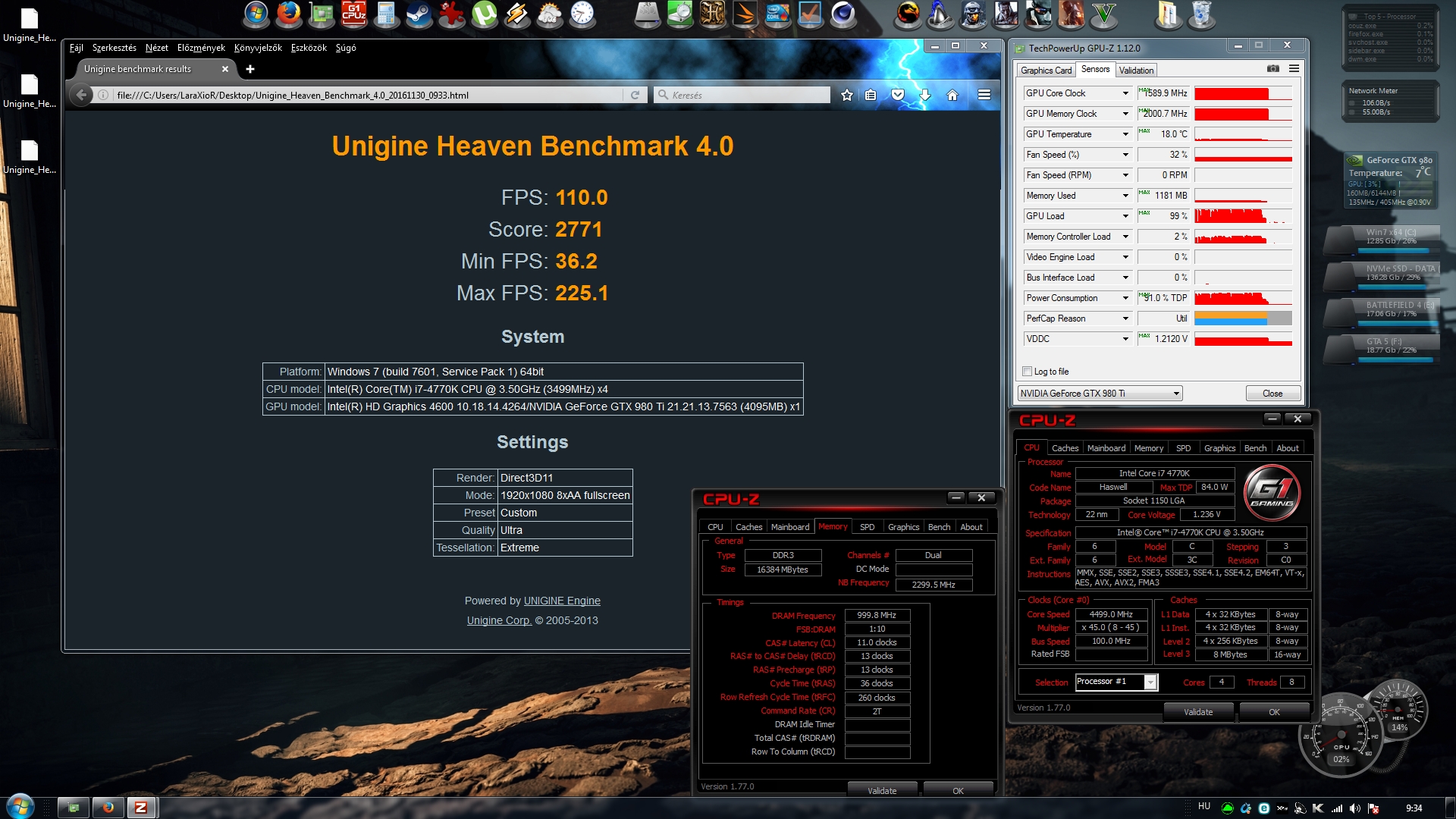The image size is (1456, 819).
Task: Launch GTA V dock icon
Action: pyautogui.click(x=1103, y=14)
